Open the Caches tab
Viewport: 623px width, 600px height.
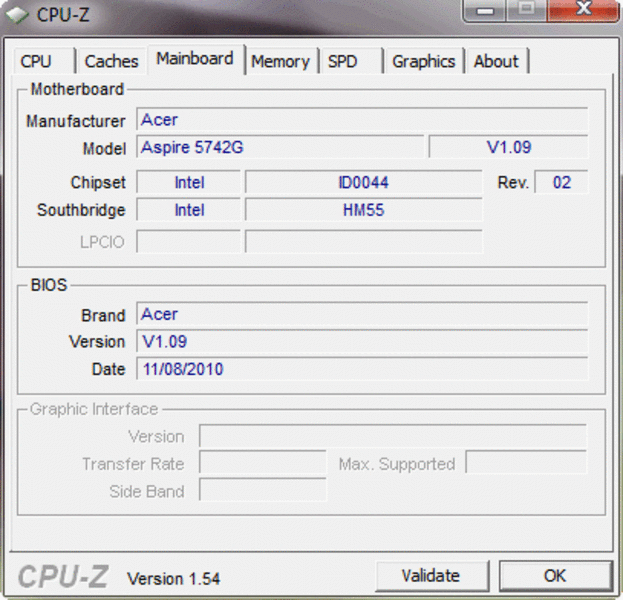(112, 61)
